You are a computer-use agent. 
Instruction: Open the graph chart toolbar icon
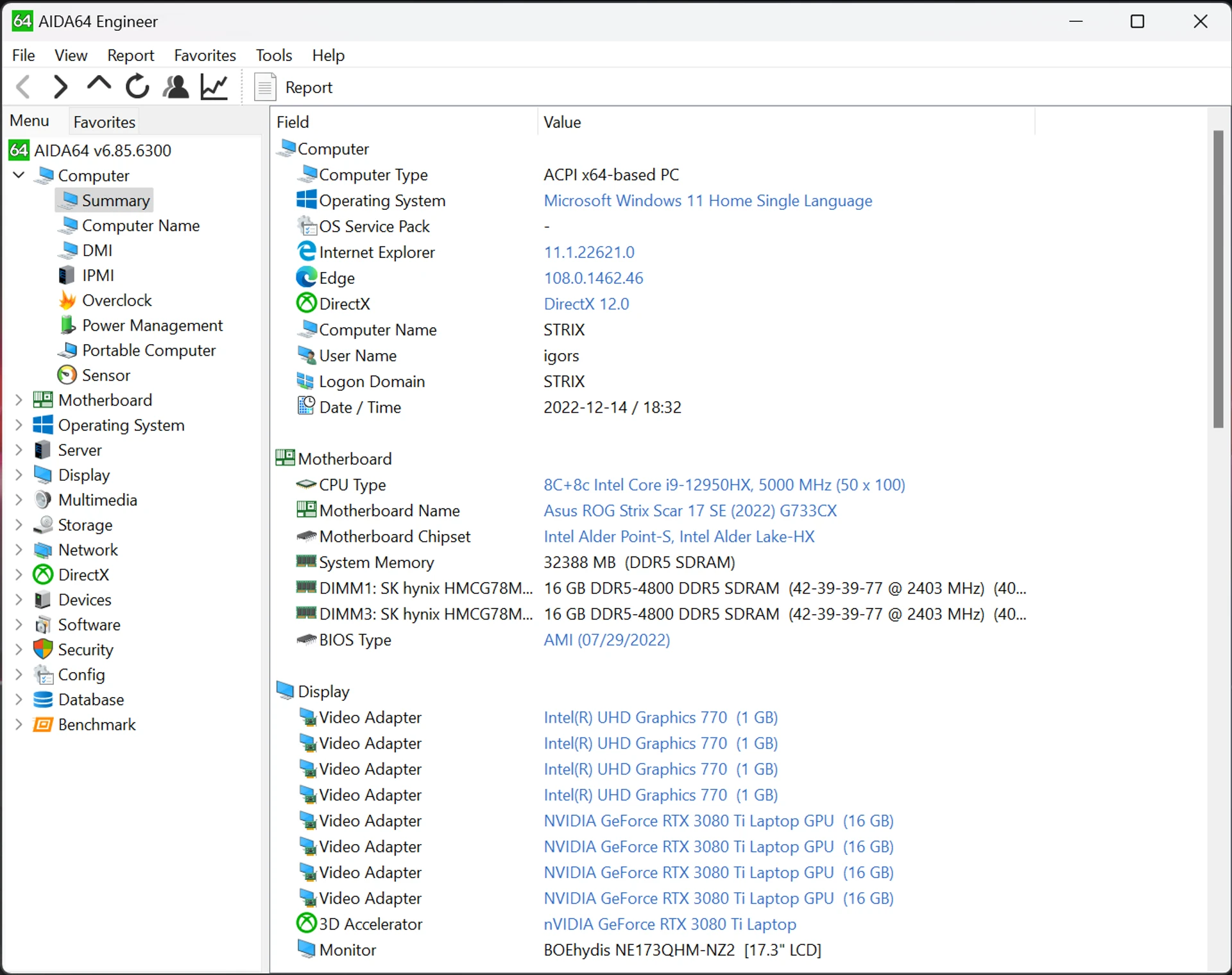coord(214,87)
